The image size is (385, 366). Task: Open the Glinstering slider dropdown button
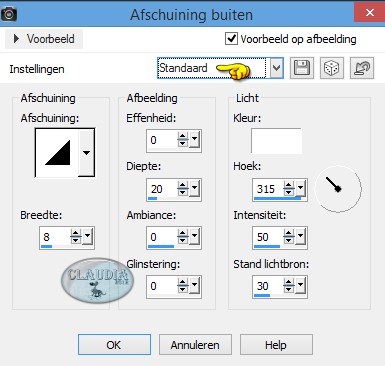coord(194,285)
